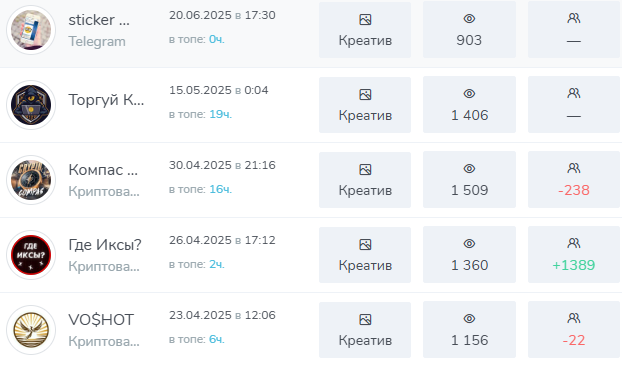
Task: Open the VO$HOT channel avatar
Action: coord(31,330)
